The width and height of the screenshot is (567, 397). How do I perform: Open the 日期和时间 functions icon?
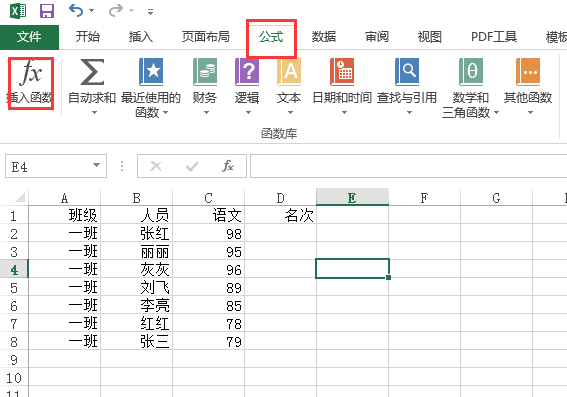pos(342,72)
